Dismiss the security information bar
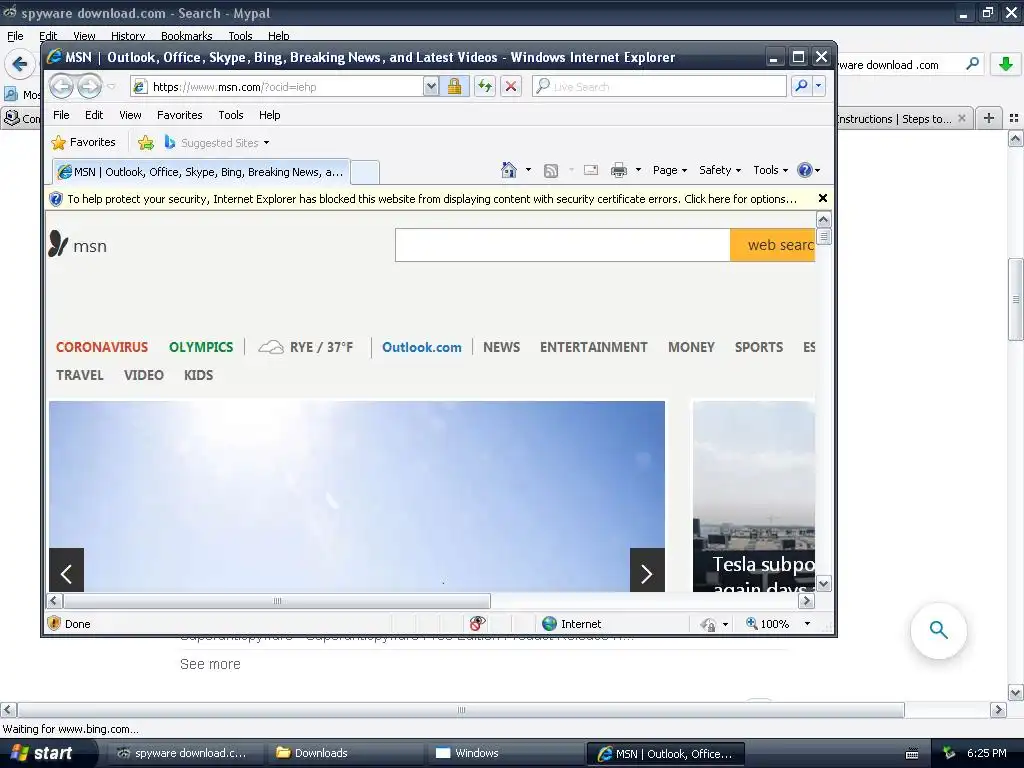The image size is (1024, 768). (x=823, y=198)
